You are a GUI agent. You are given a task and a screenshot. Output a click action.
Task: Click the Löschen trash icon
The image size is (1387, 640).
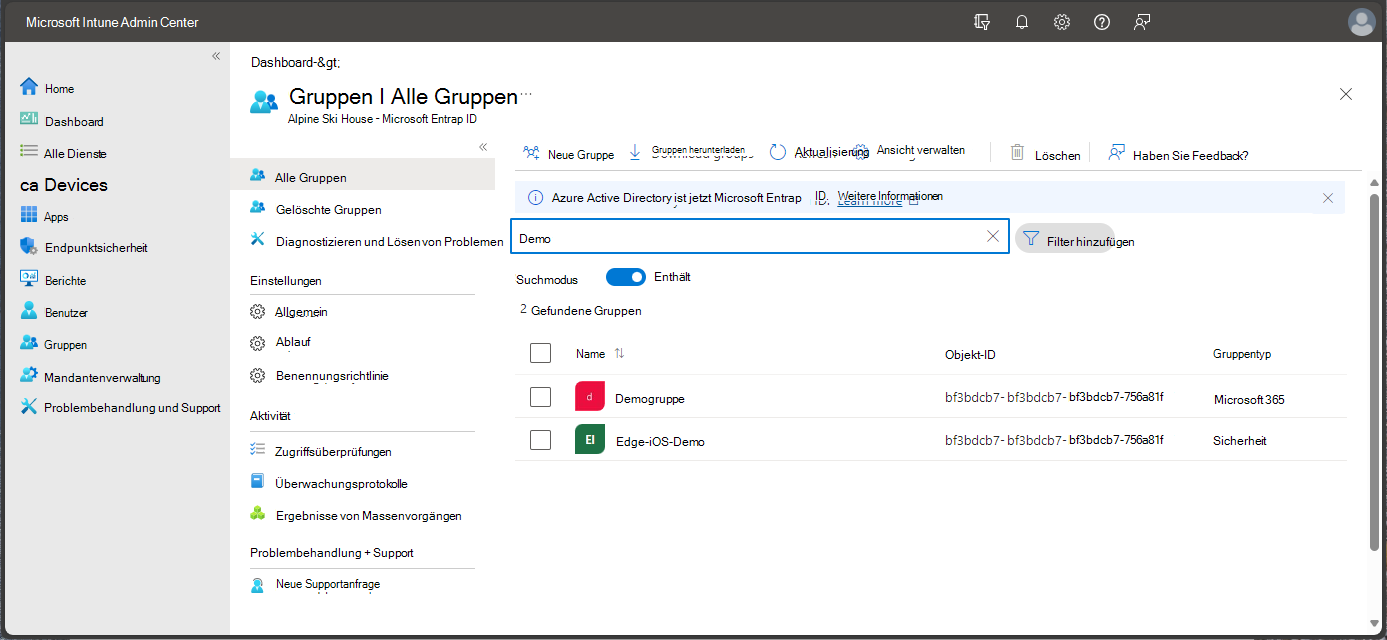pyautogui.click(x=1017, y=153)
